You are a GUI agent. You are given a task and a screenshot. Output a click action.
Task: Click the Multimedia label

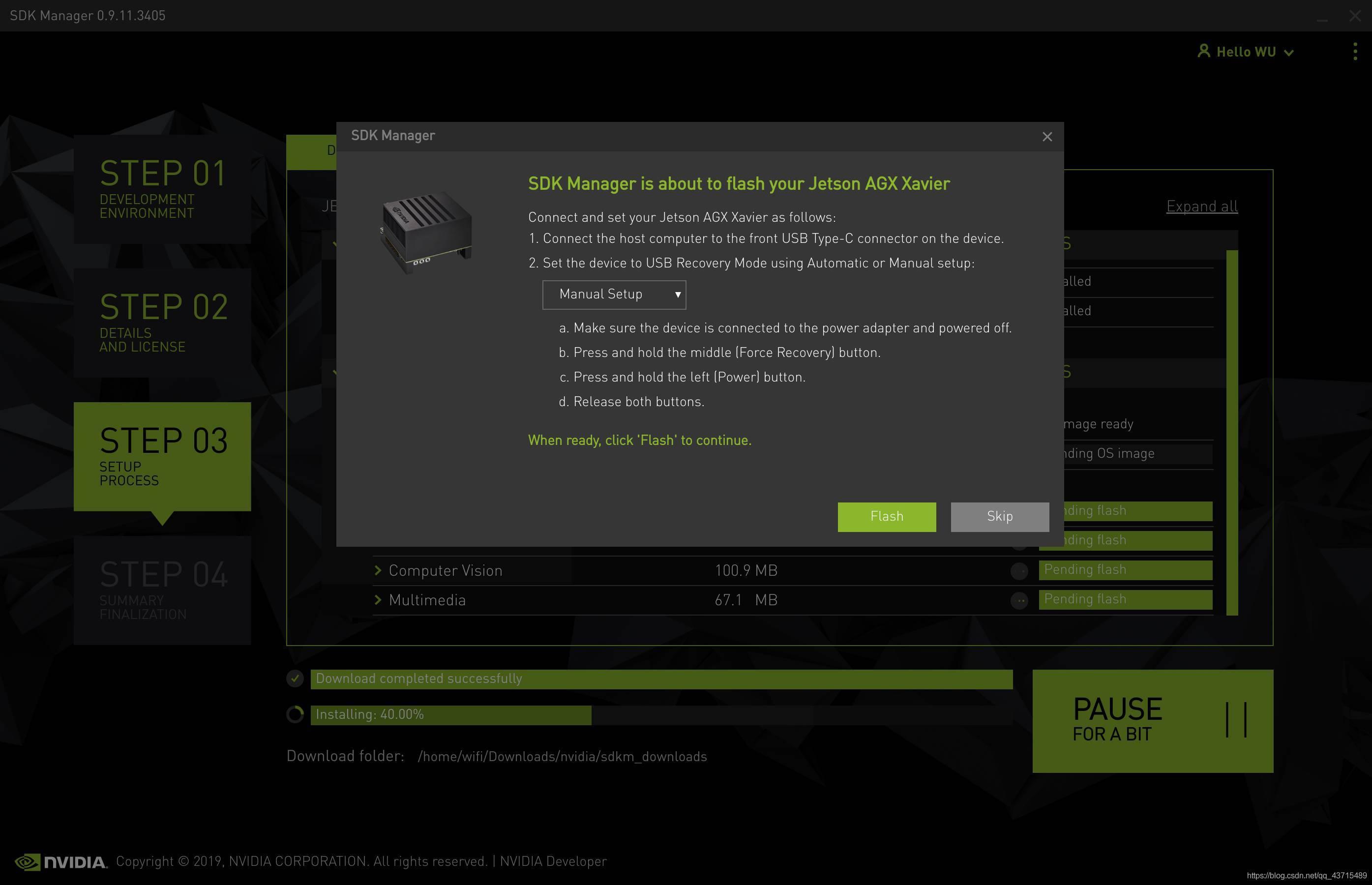(427, 600)
